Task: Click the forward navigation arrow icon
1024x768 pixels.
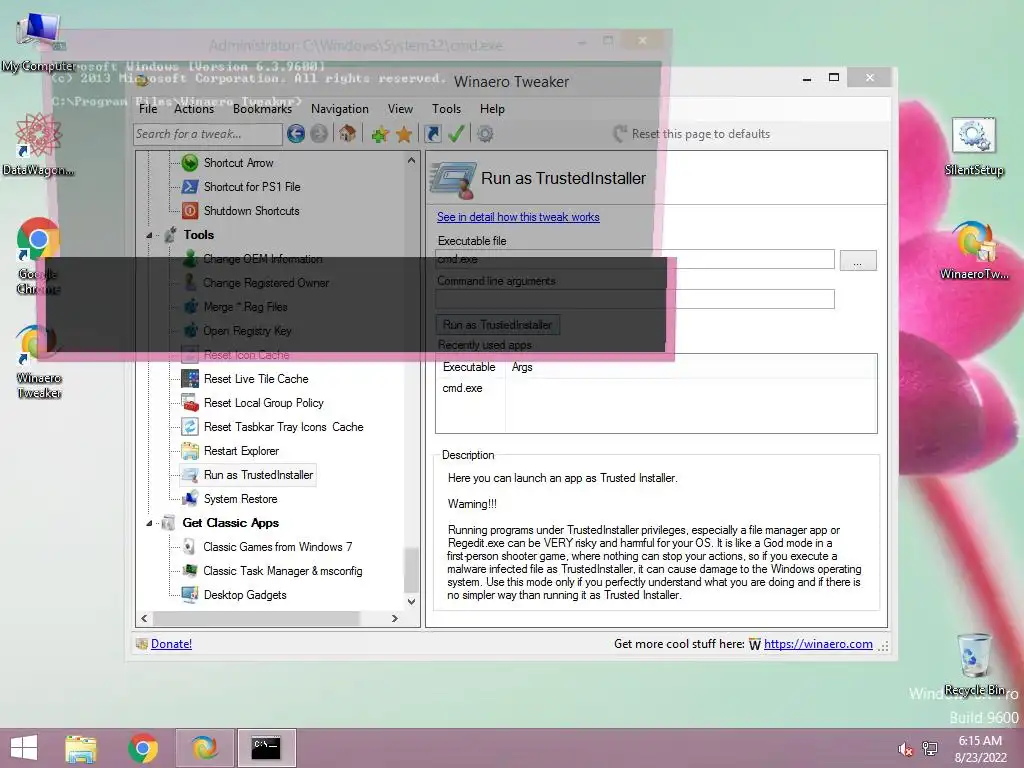Action: click(319, 134)
